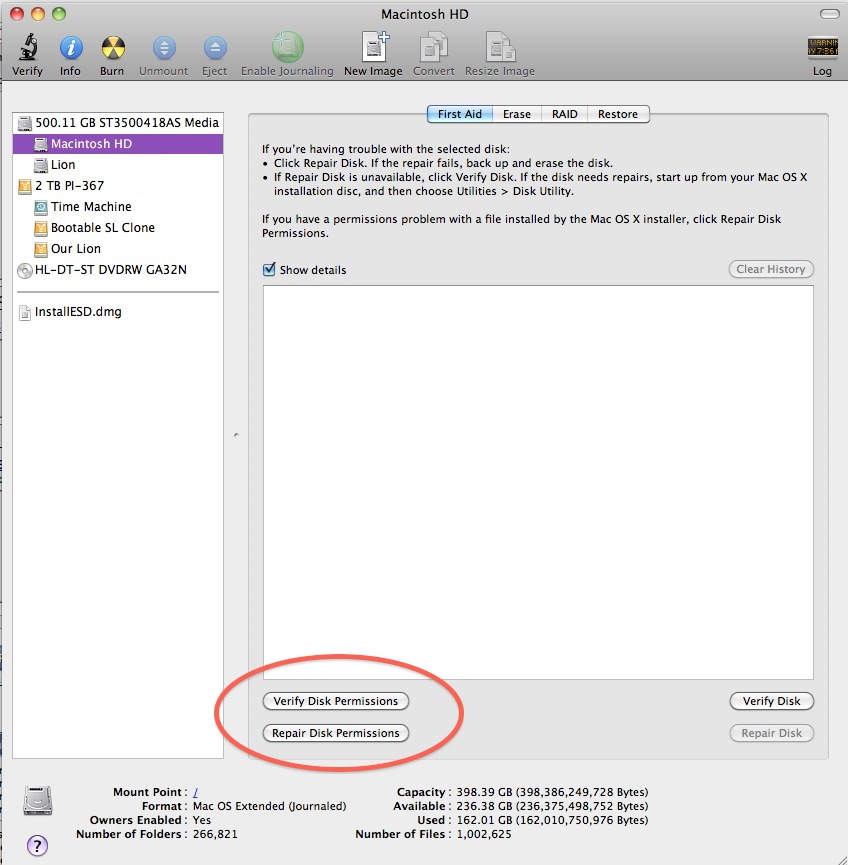Open the Log viewer icon

click(822, 48)
